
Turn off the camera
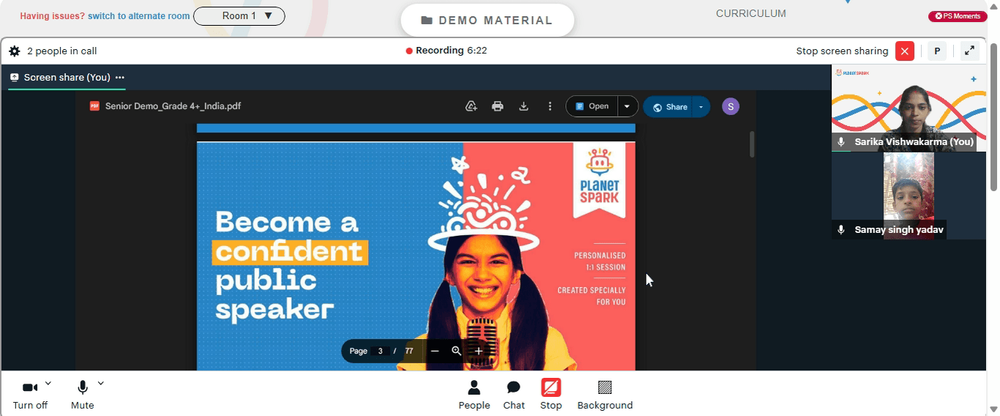(30, 395)
